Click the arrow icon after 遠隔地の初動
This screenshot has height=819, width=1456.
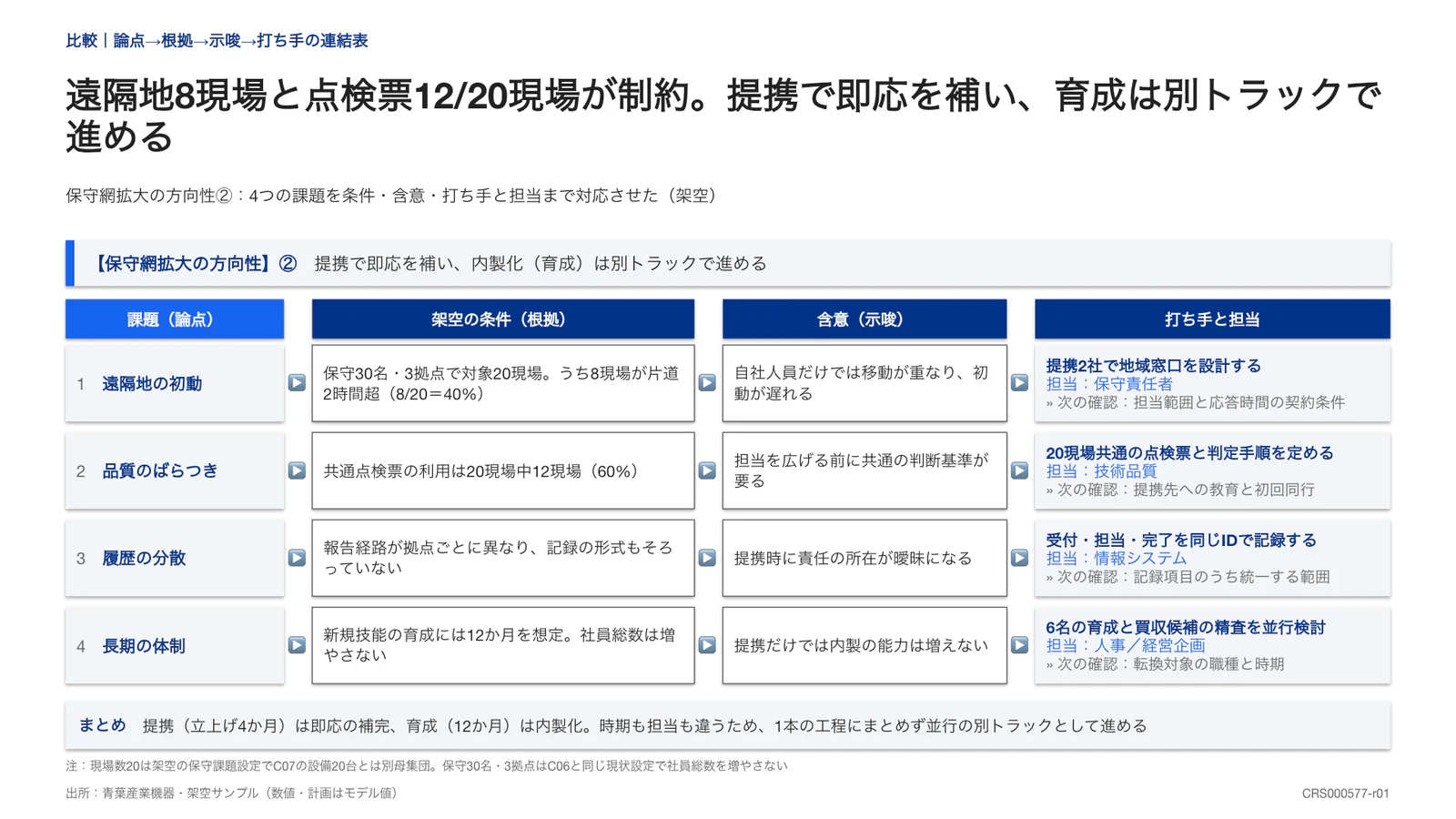click(297, 383)
